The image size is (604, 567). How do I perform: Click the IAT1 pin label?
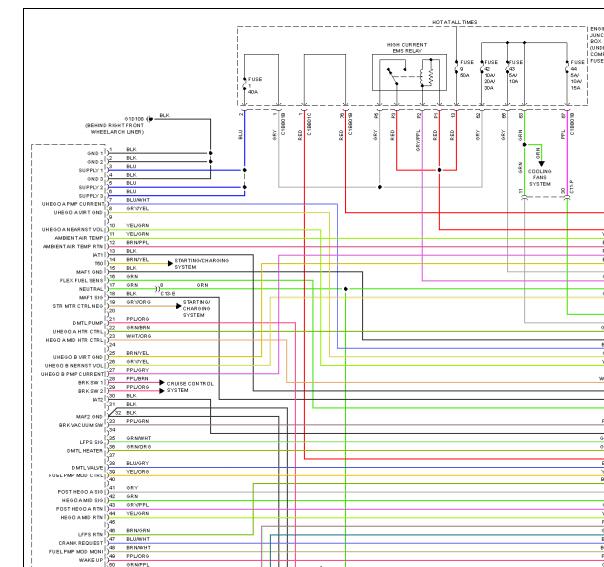[98, 255]
